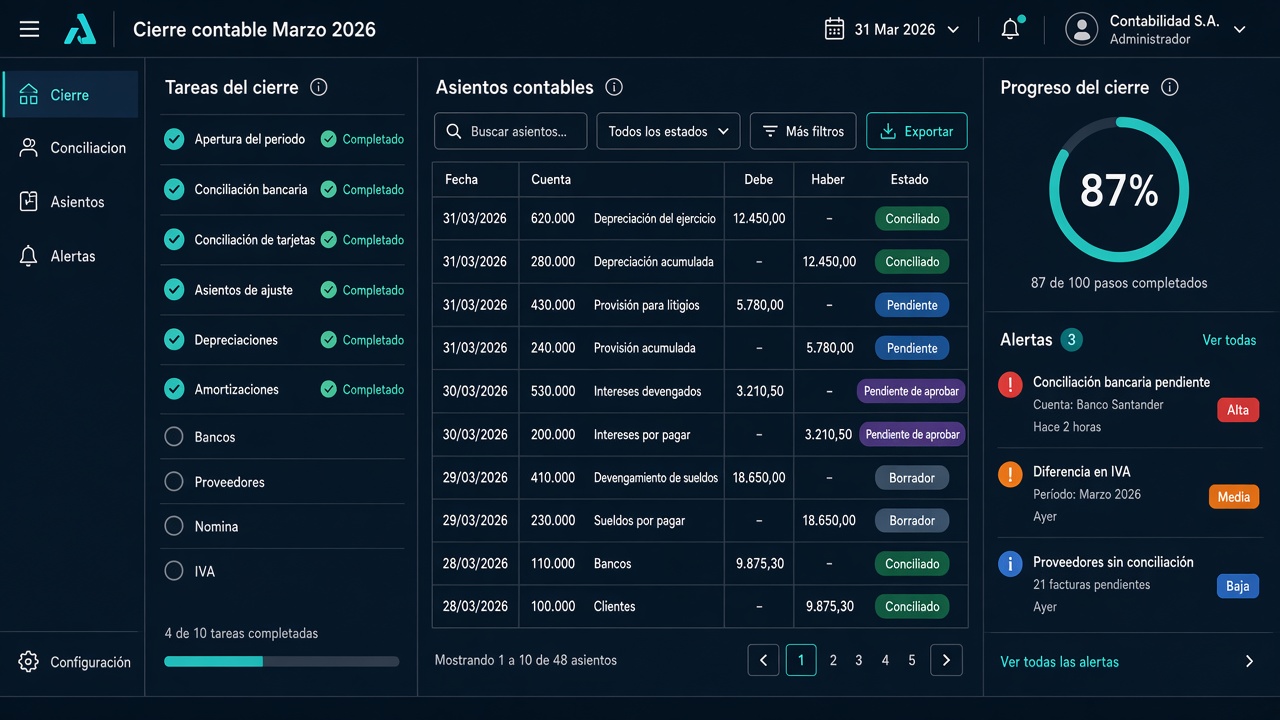Uncheck Apertura del periodo task
The width and height of the screenshot is (1280, 720).
tap(174, 139)
